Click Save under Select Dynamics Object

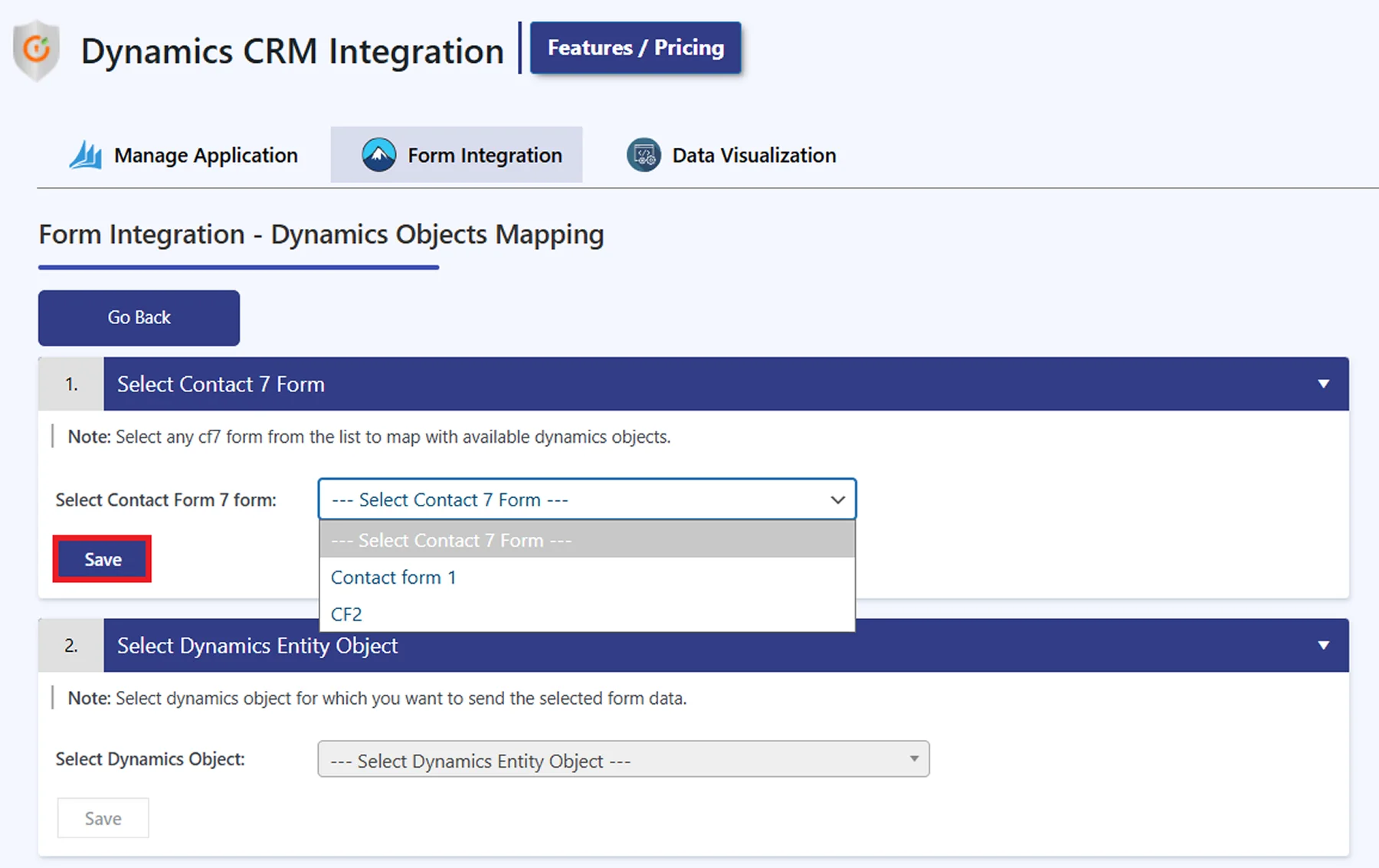coord(103,817)
